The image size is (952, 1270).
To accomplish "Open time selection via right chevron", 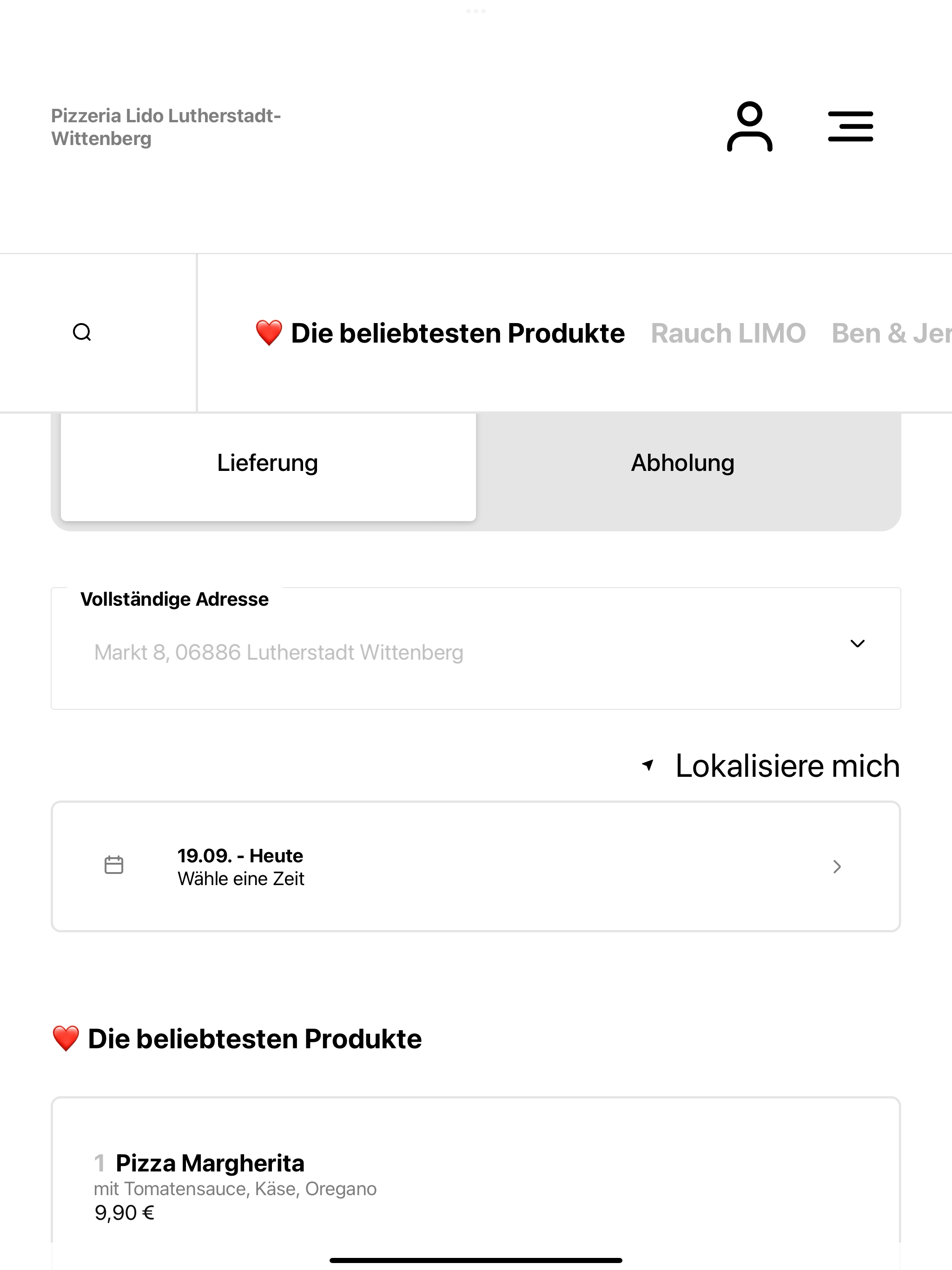I will pyautogui.click(x=837, y=867).
